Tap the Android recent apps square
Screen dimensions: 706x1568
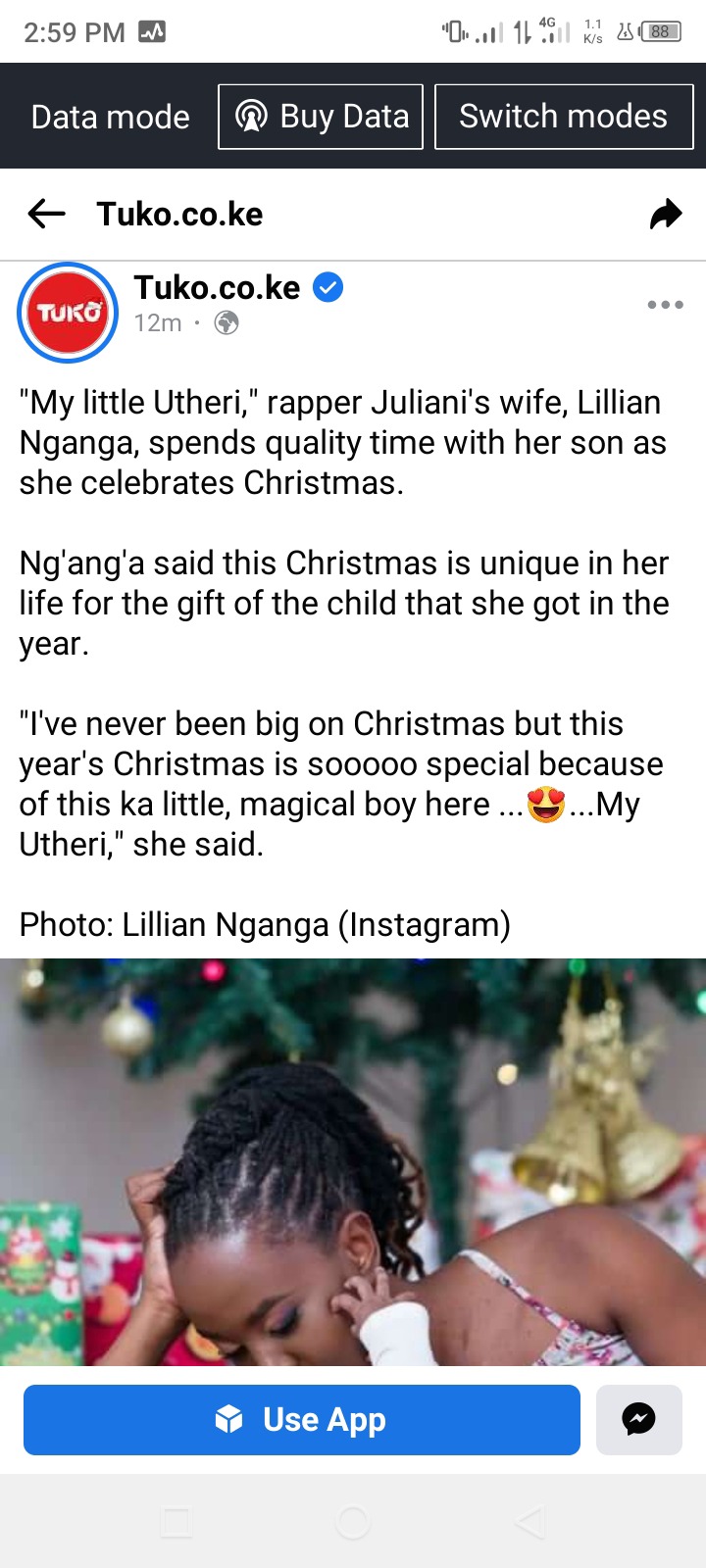coord(176,1522)
